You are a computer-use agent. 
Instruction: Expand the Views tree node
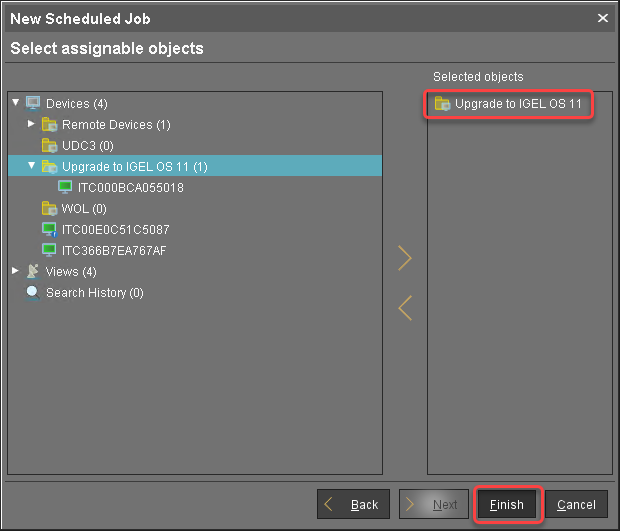(x=15, y=271)
